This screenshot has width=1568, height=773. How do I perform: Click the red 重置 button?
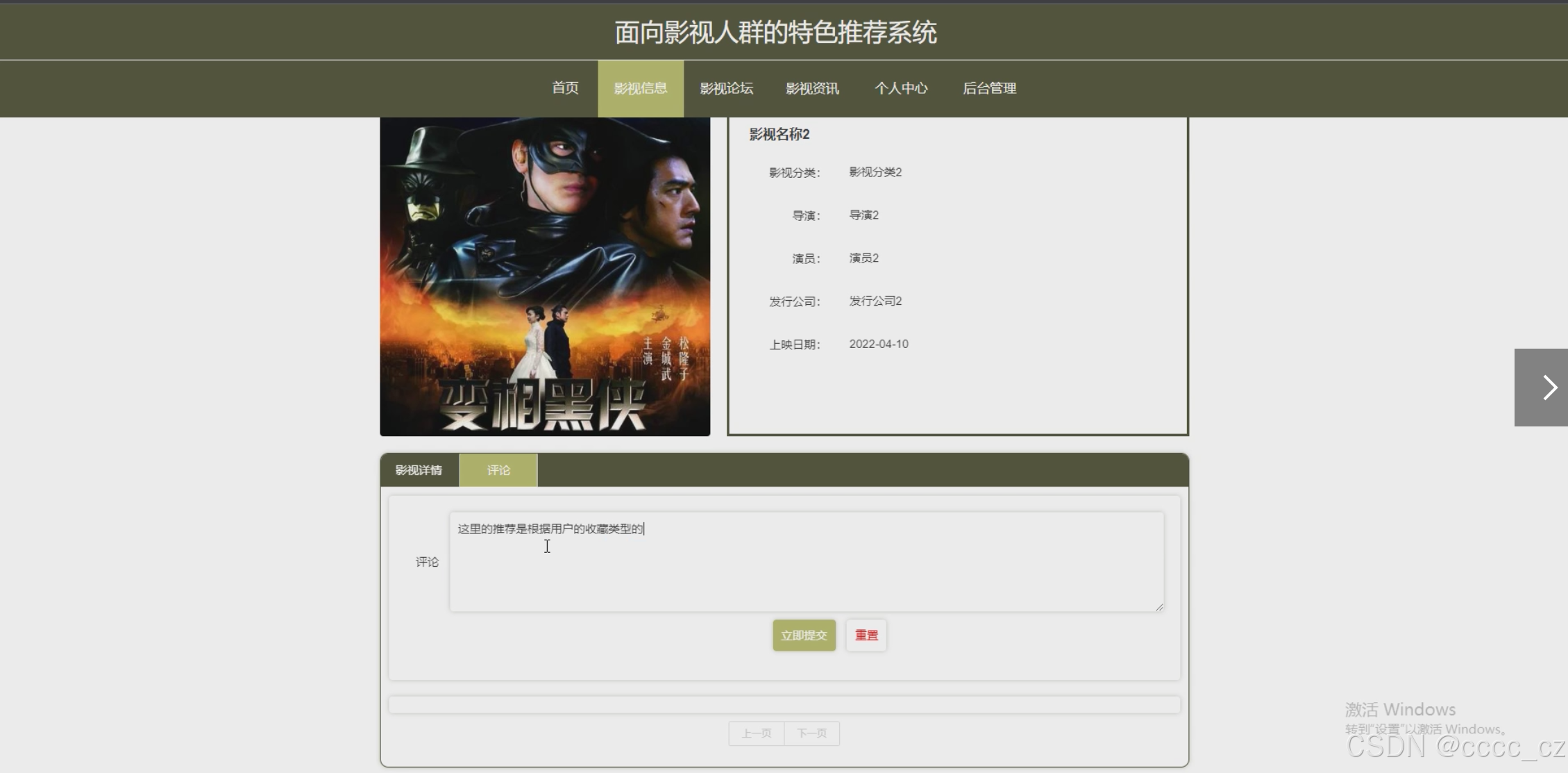pyautogui.click(x=866, y=635)
